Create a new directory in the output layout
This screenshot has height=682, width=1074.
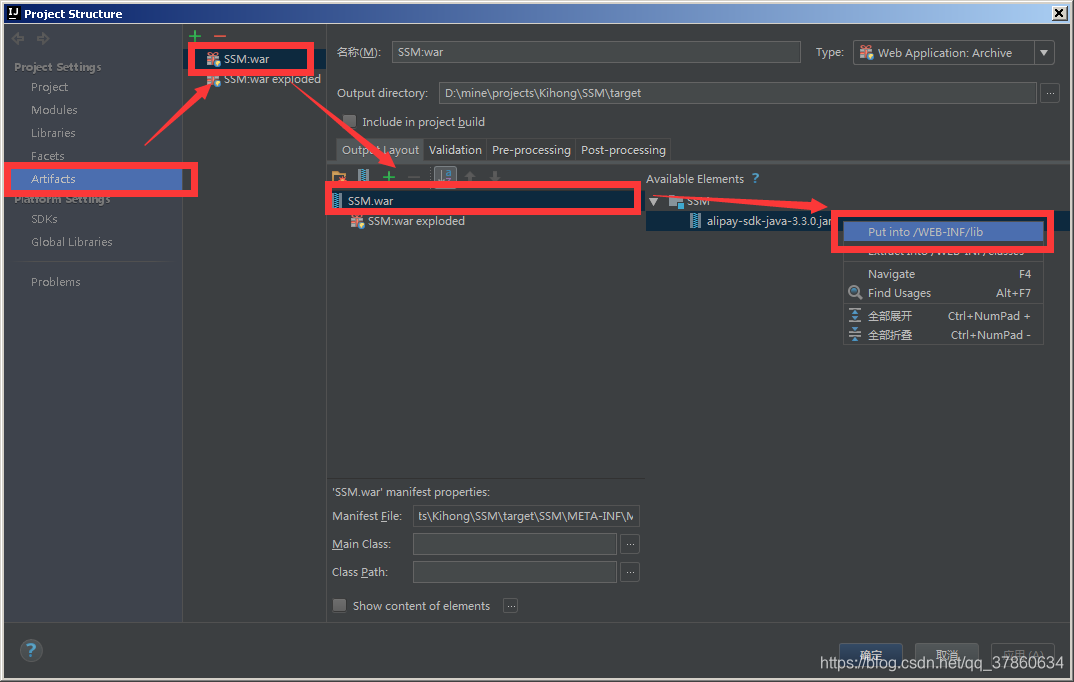pos(339,175)
